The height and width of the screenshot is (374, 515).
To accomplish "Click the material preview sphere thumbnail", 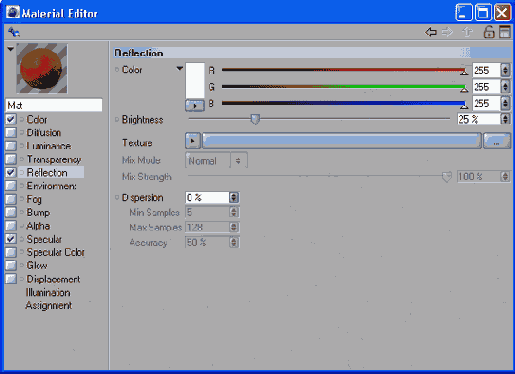I will coord(42,68).
